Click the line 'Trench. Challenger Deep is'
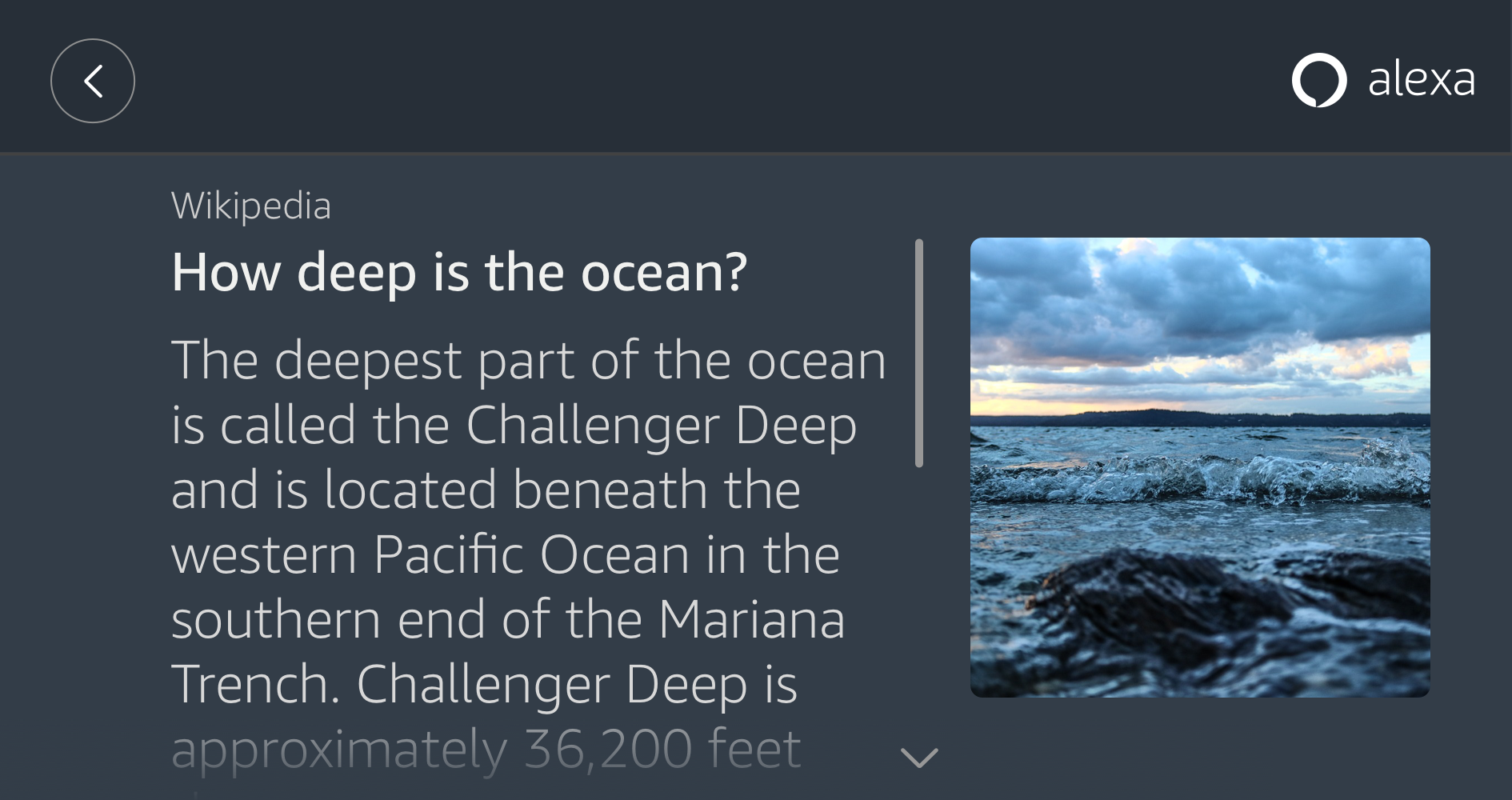1512x800 pixels. pos(484,685)
